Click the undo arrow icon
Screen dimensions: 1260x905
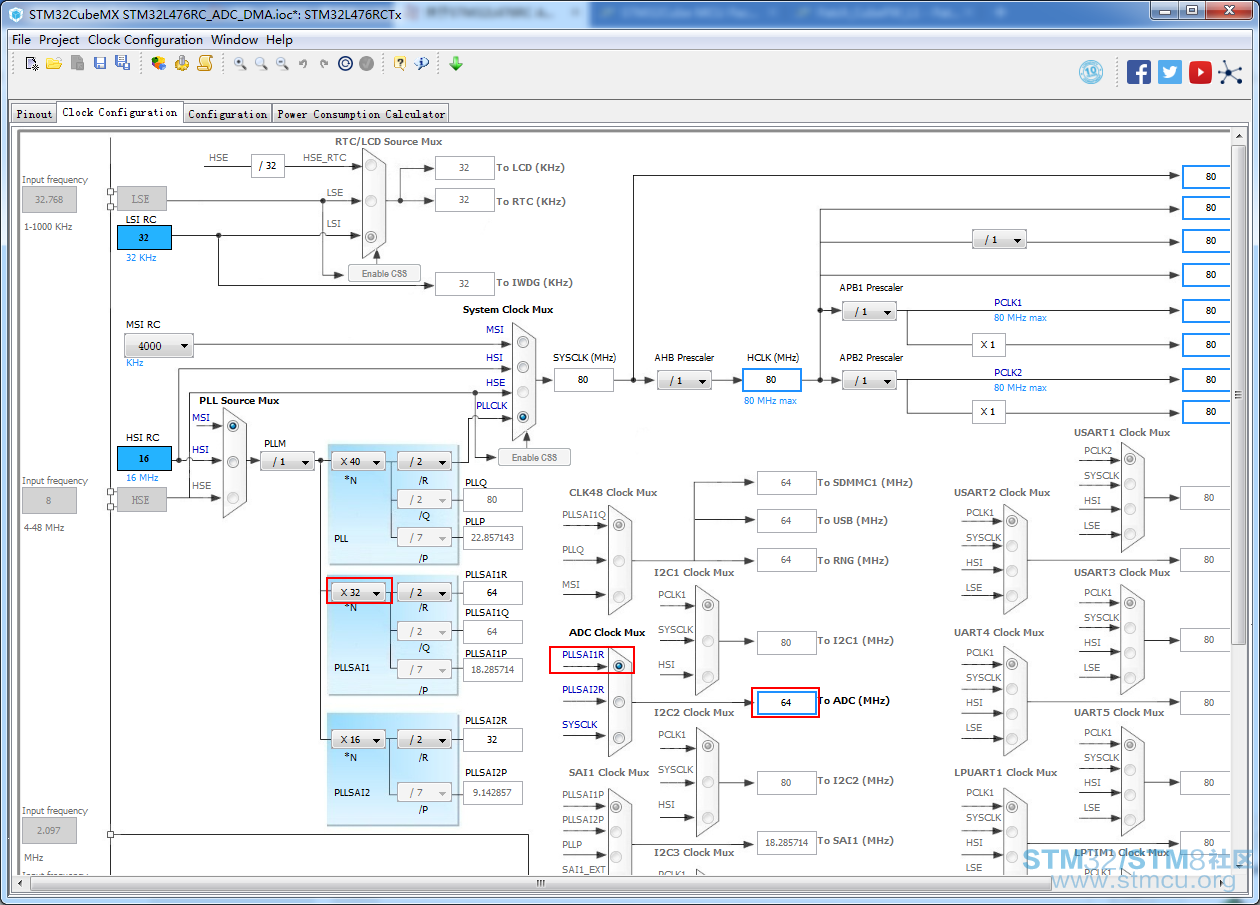tap(303, 63)
